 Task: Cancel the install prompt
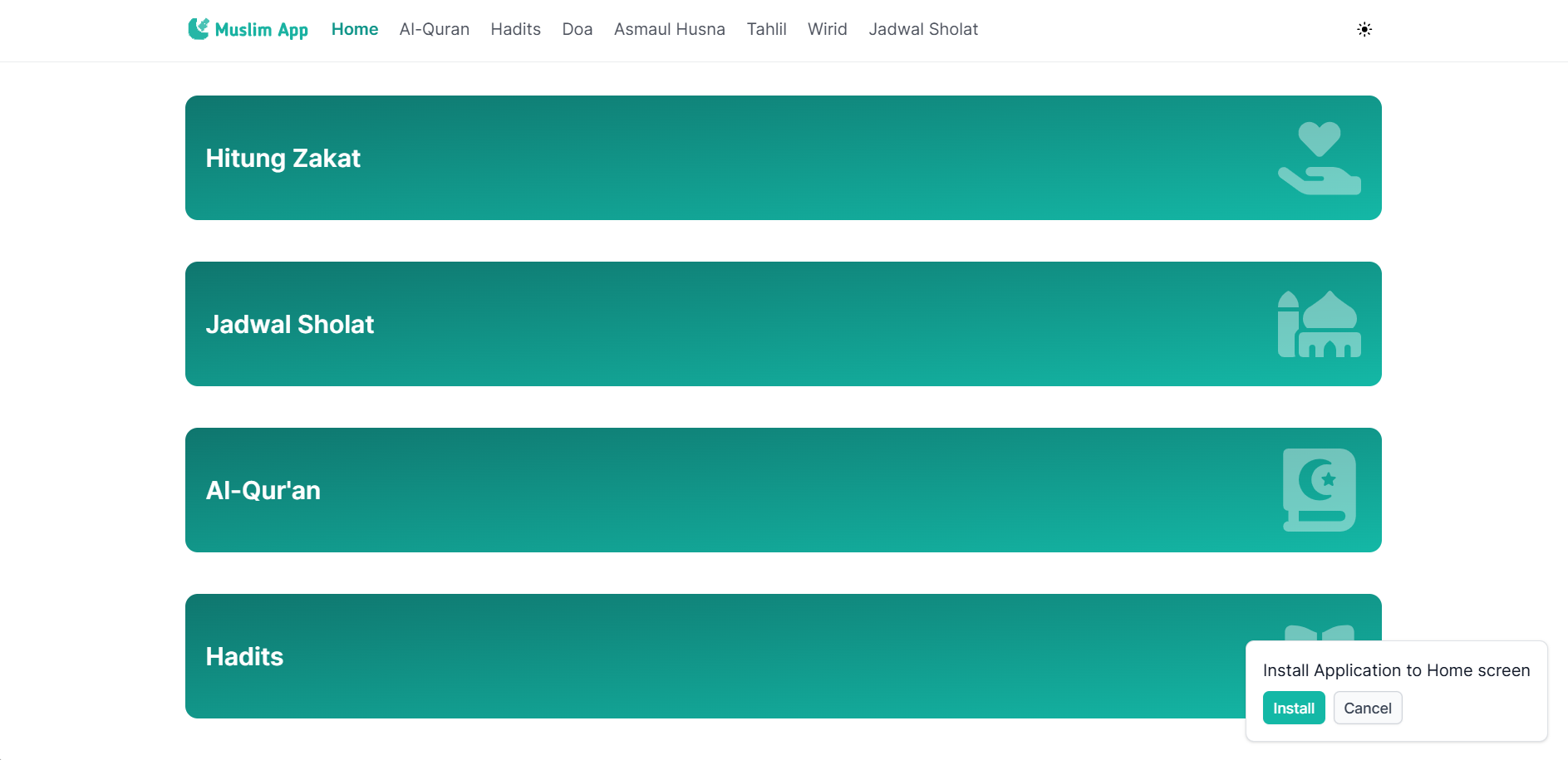[x=1368, y=708]
